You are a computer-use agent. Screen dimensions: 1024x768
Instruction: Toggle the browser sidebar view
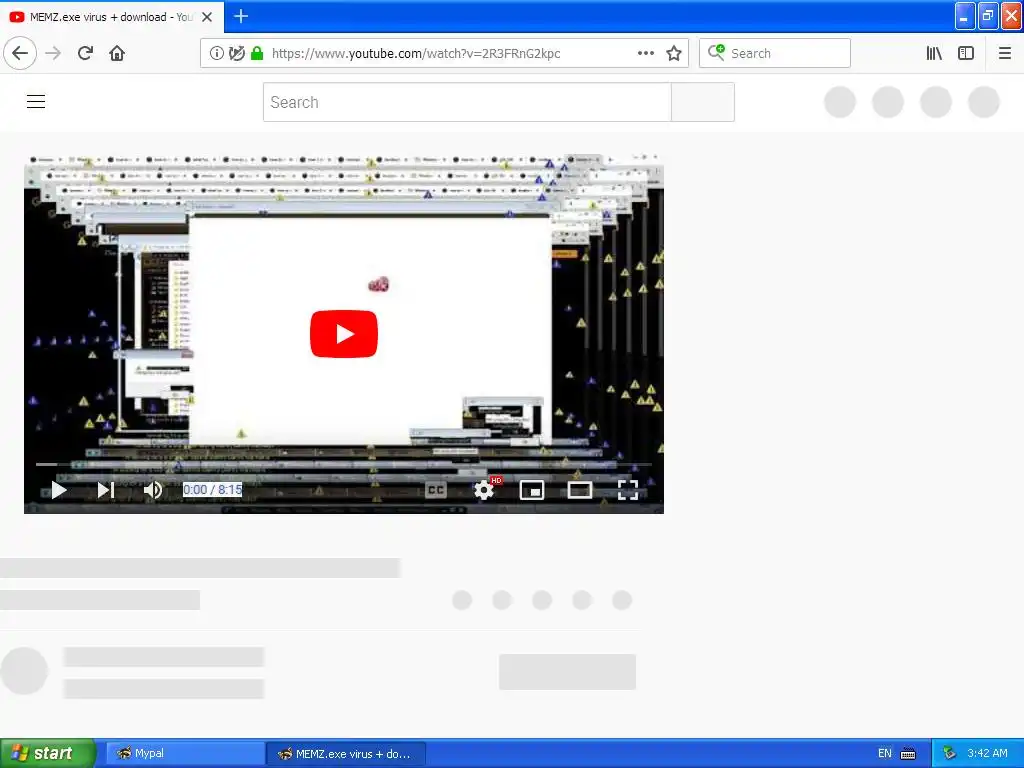966,54
